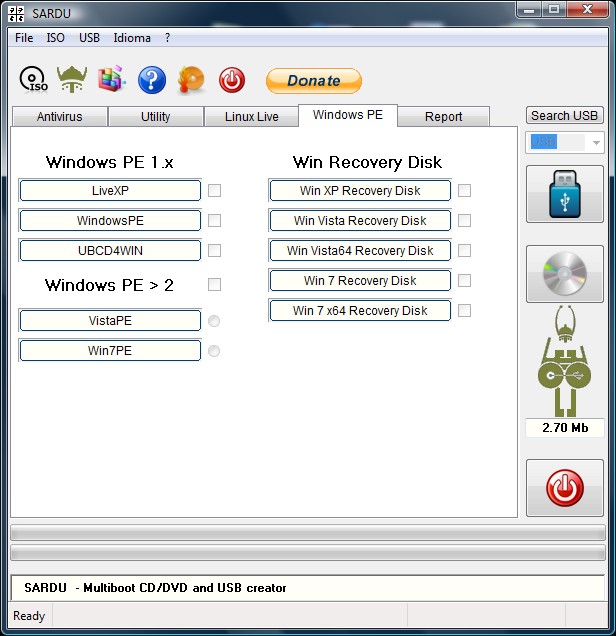Tick the LiveXP checkbox
The image size is (616, 636).
tap(215, 190)
